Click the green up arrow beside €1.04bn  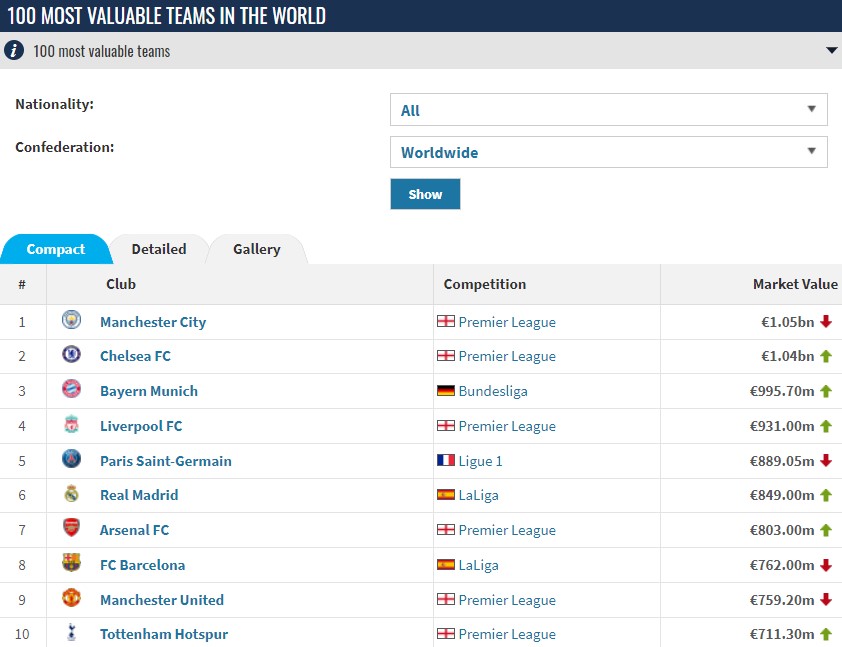(826, 356)
